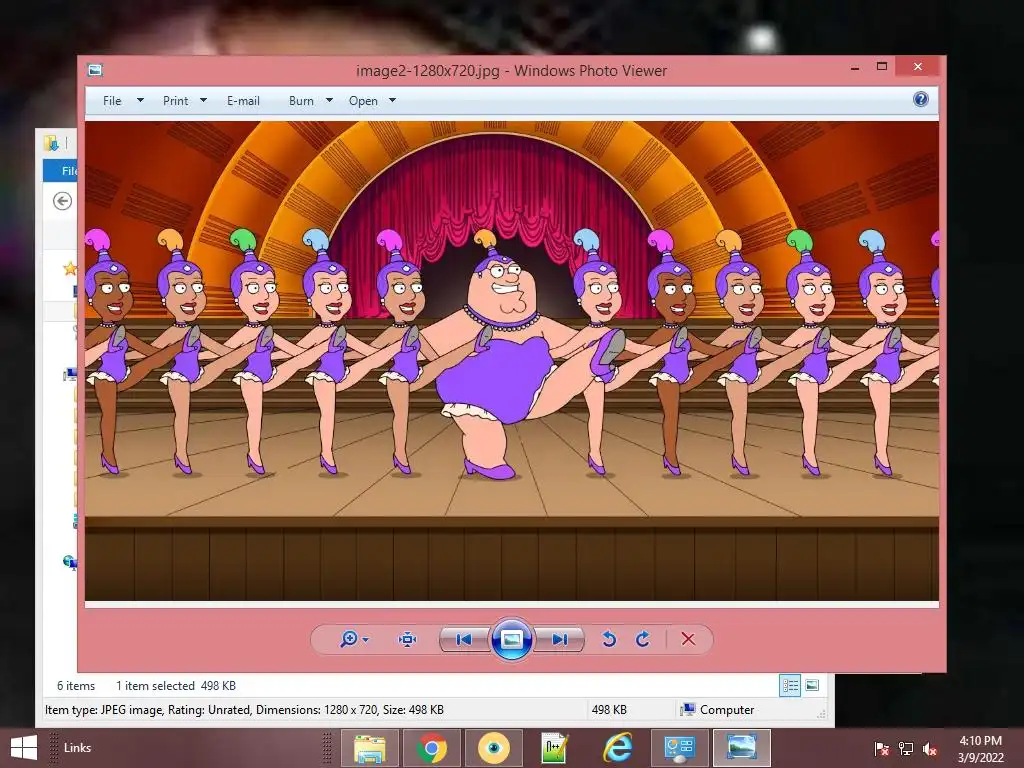
Task: Open the Control Panel taskbar icon
Action: pyautogui.click(x=679, y=748)
